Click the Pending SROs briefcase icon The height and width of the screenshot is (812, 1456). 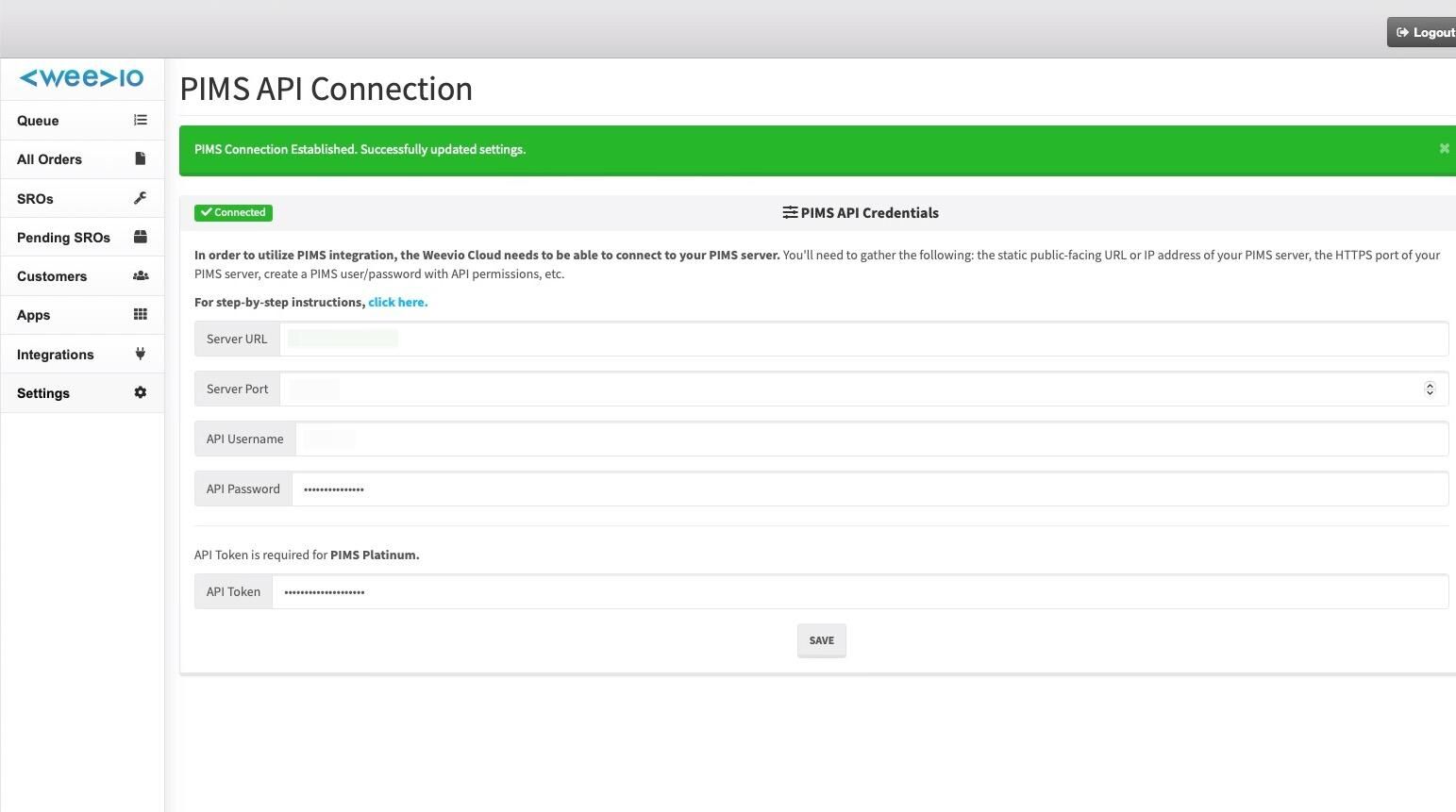pyautogui.click(x=141, y=237)
